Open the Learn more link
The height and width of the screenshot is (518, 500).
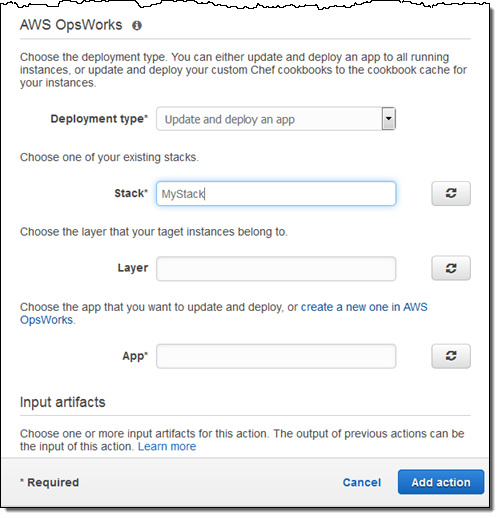click(167, 447)
